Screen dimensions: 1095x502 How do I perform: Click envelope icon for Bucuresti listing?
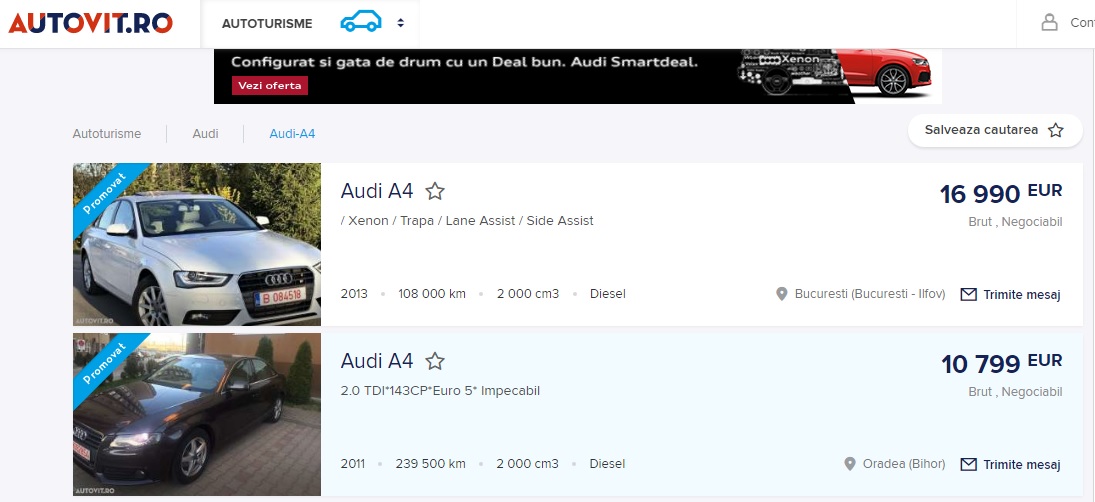point(968,294)
